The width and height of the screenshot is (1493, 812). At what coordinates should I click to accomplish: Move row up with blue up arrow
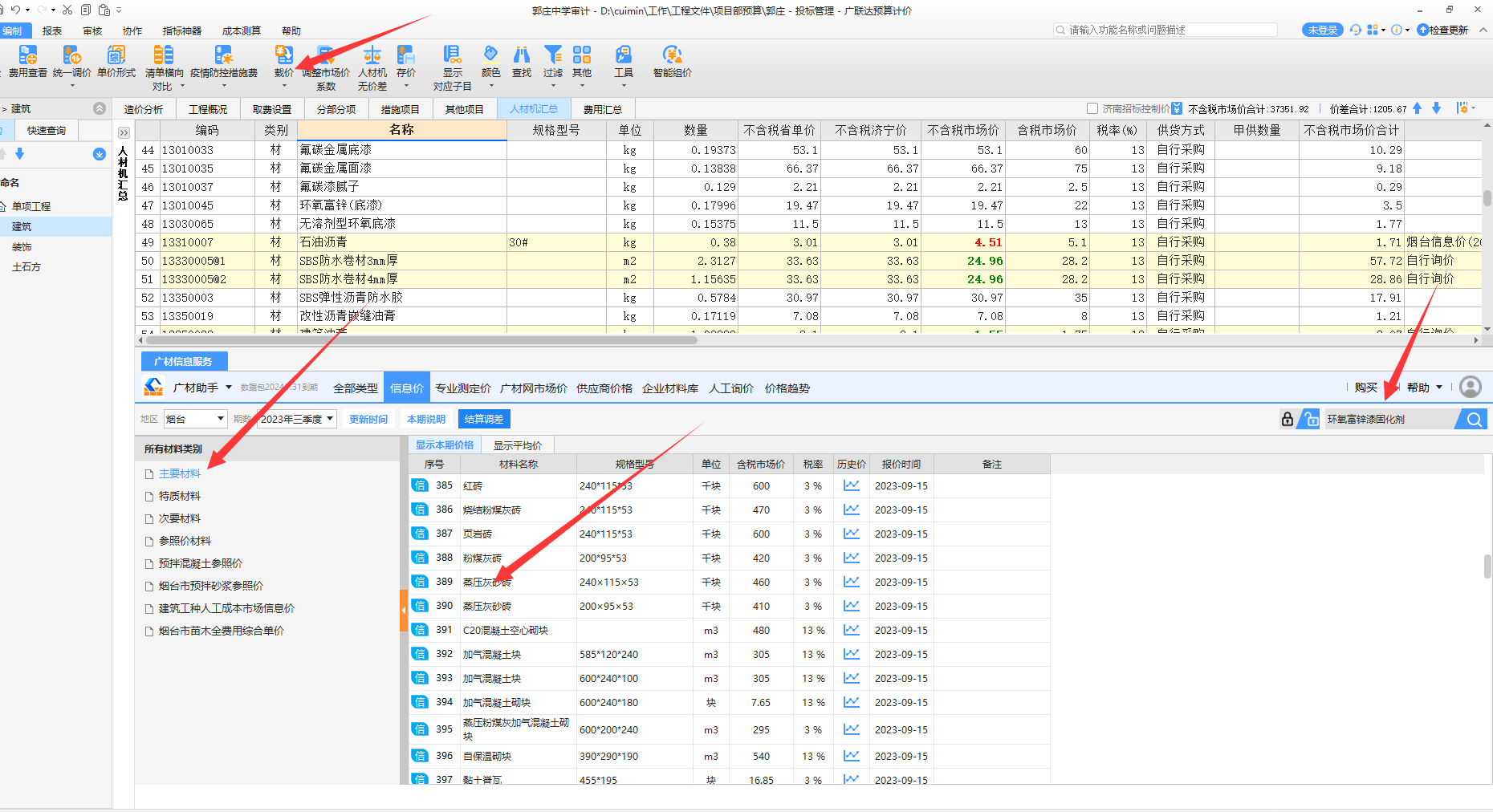[1418, 108]
